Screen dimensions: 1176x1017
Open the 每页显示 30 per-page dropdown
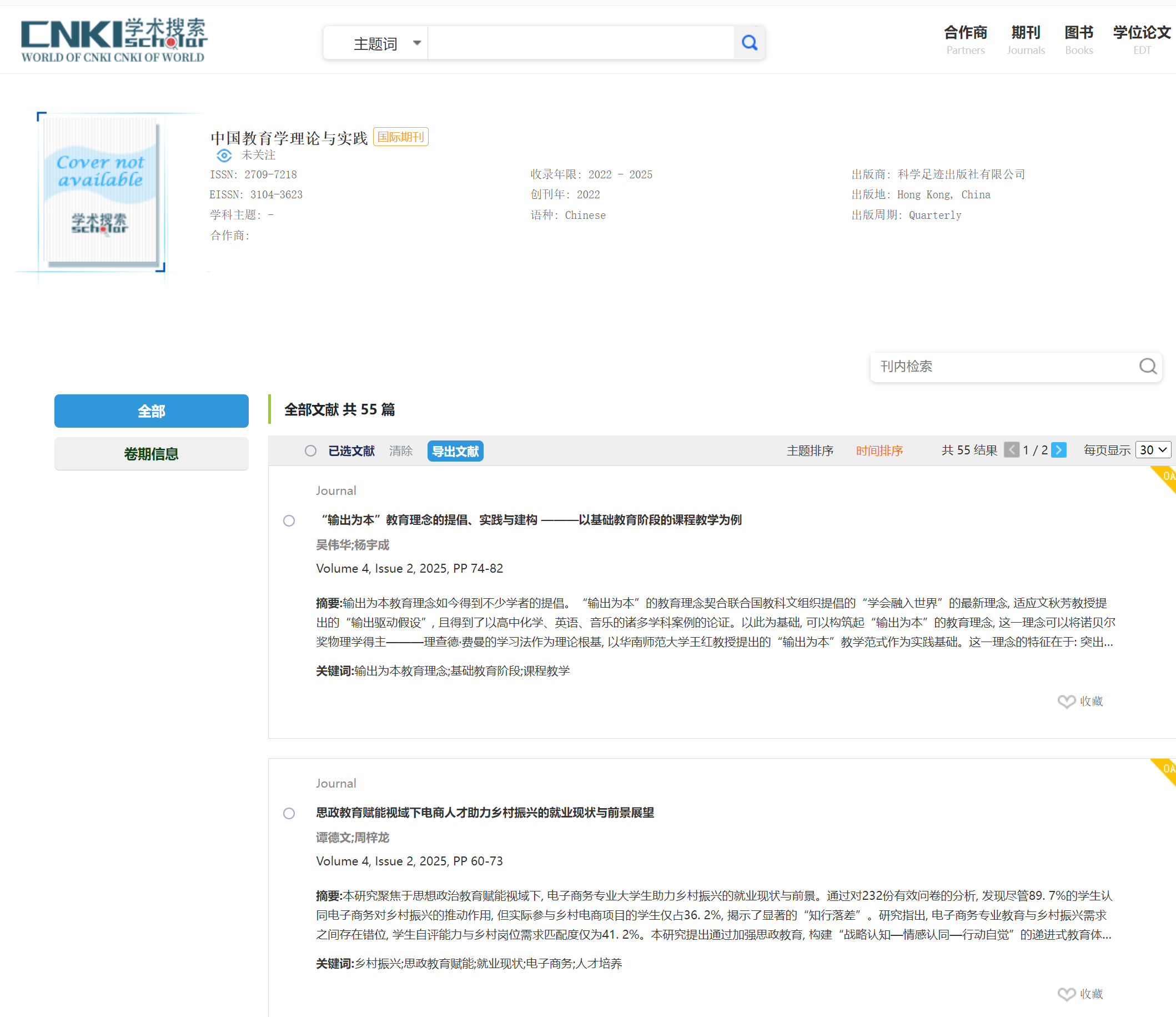point(1153,450)
